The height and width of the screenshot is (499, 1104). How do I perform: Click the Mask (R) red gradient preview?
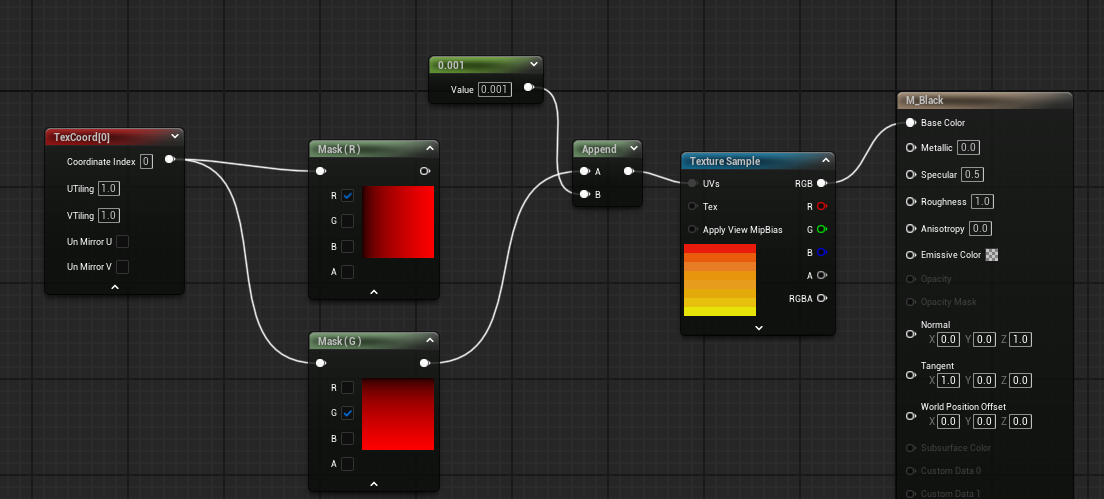pyautogui.click(x=398, y=222)
